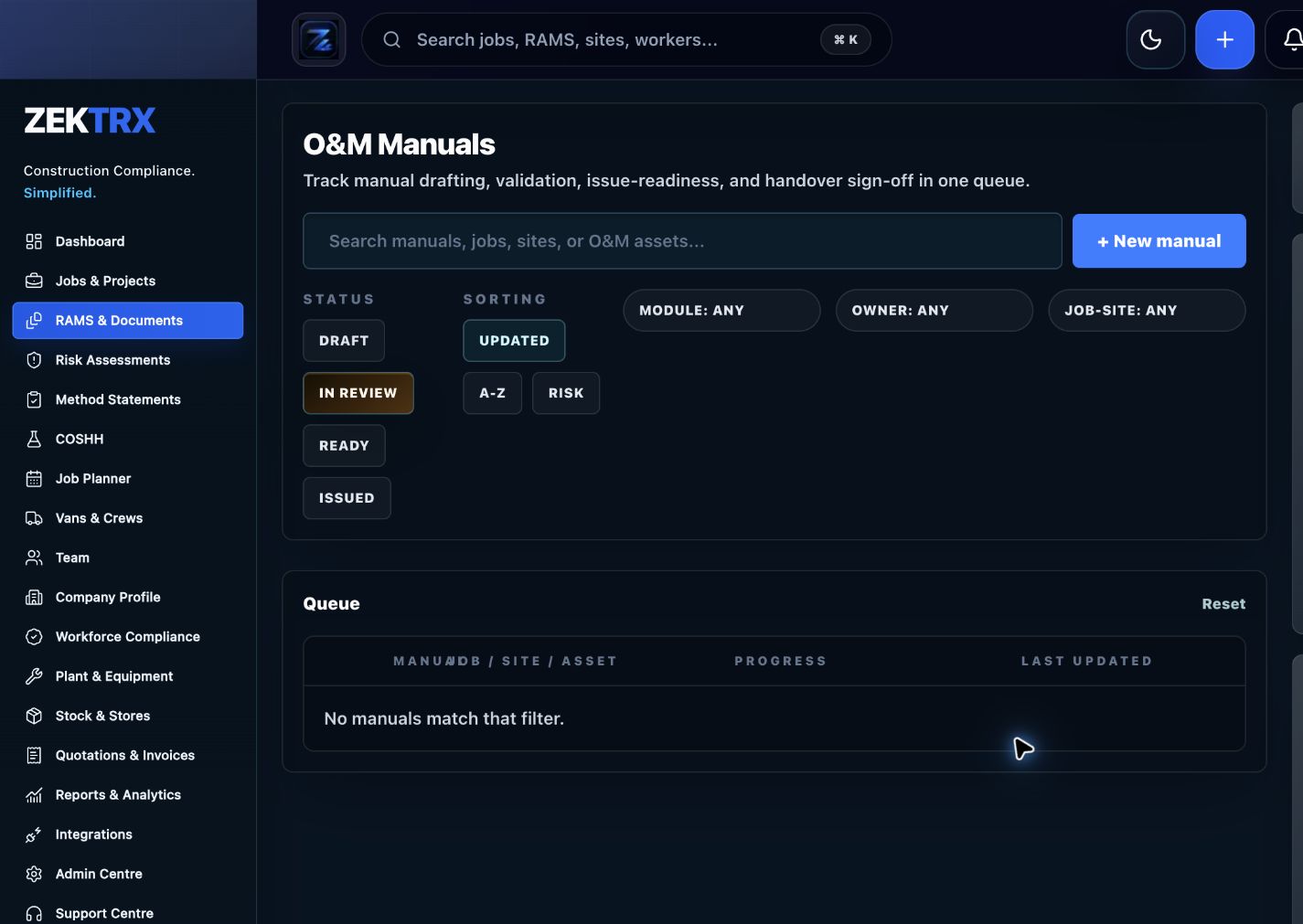Click the Admin Centre gear icon

[x=34, y=874]
